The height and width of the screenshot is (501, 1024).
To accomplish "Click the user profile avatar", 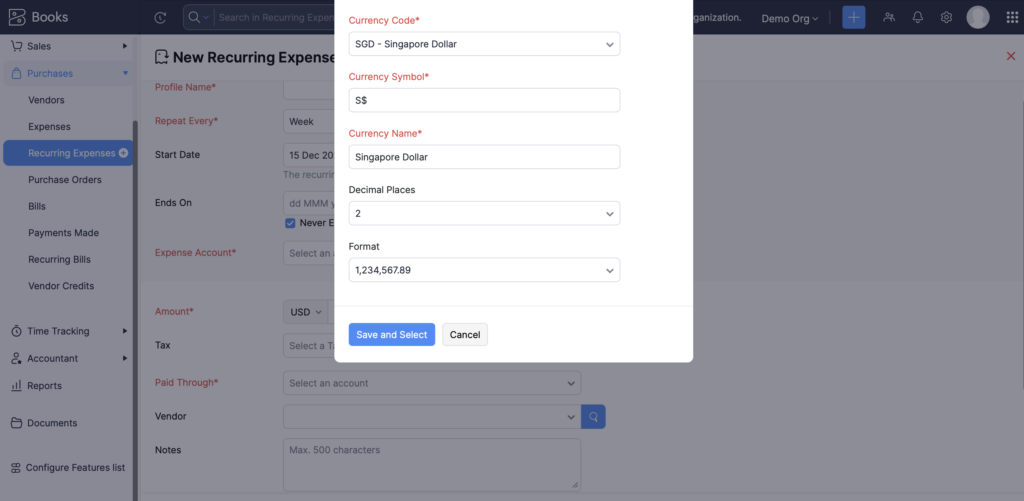I will point(978,18).
